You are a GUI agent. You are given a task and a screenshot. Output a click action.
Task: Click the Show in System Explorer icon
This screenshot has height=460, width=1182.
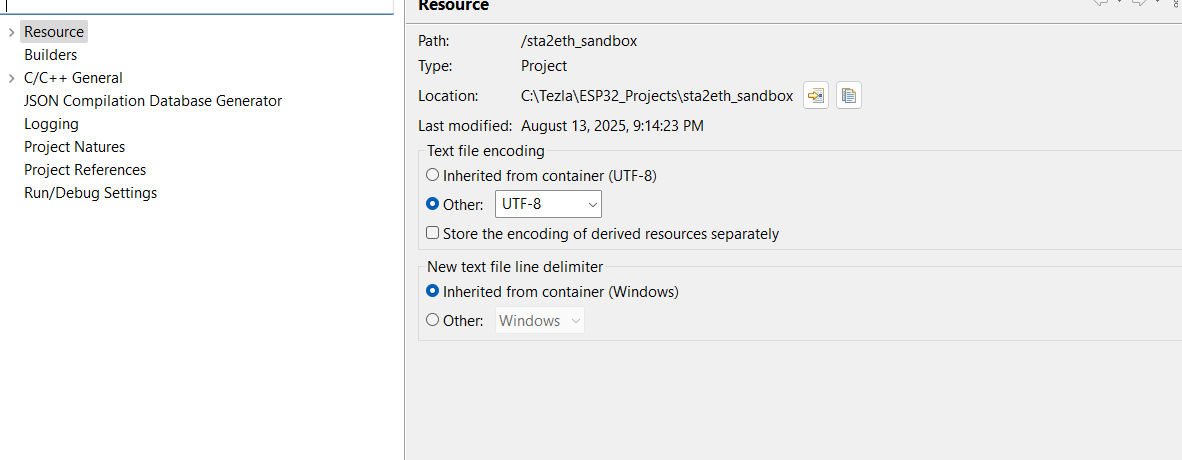coord(816,96)
